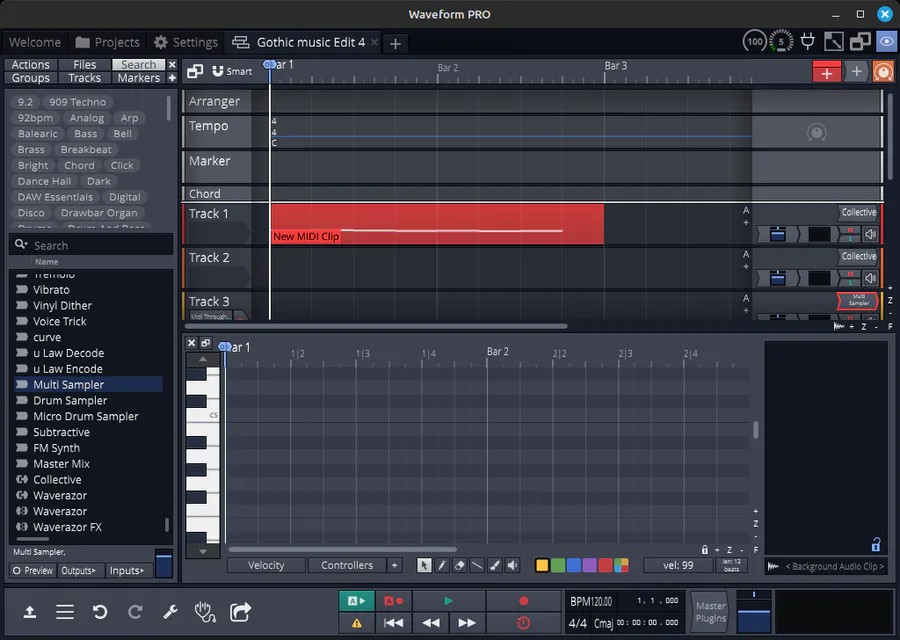This screenshot has width=900, height=640.
Task: Toggle note audition speaker in MIDI editor
Action: click(513, 565)
